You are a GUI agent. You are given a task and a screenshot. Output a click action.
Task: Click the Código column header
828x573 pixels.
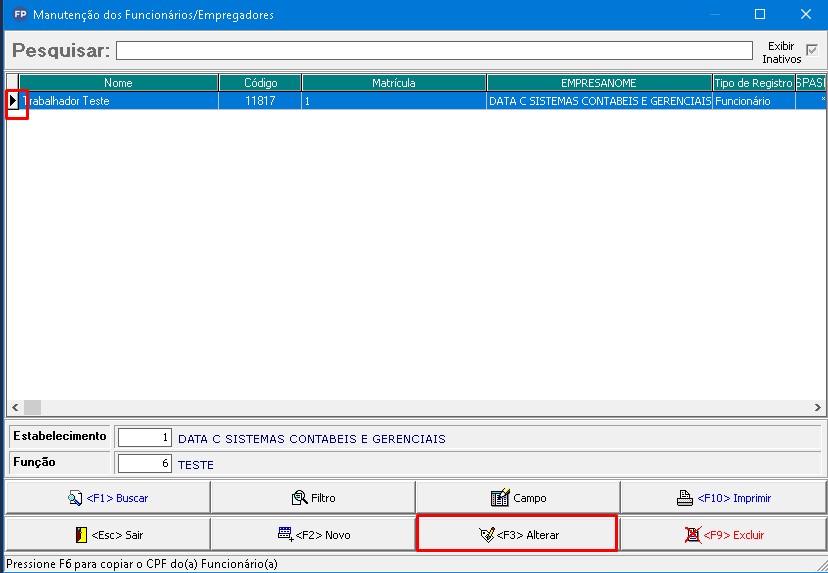coord(260,83)
